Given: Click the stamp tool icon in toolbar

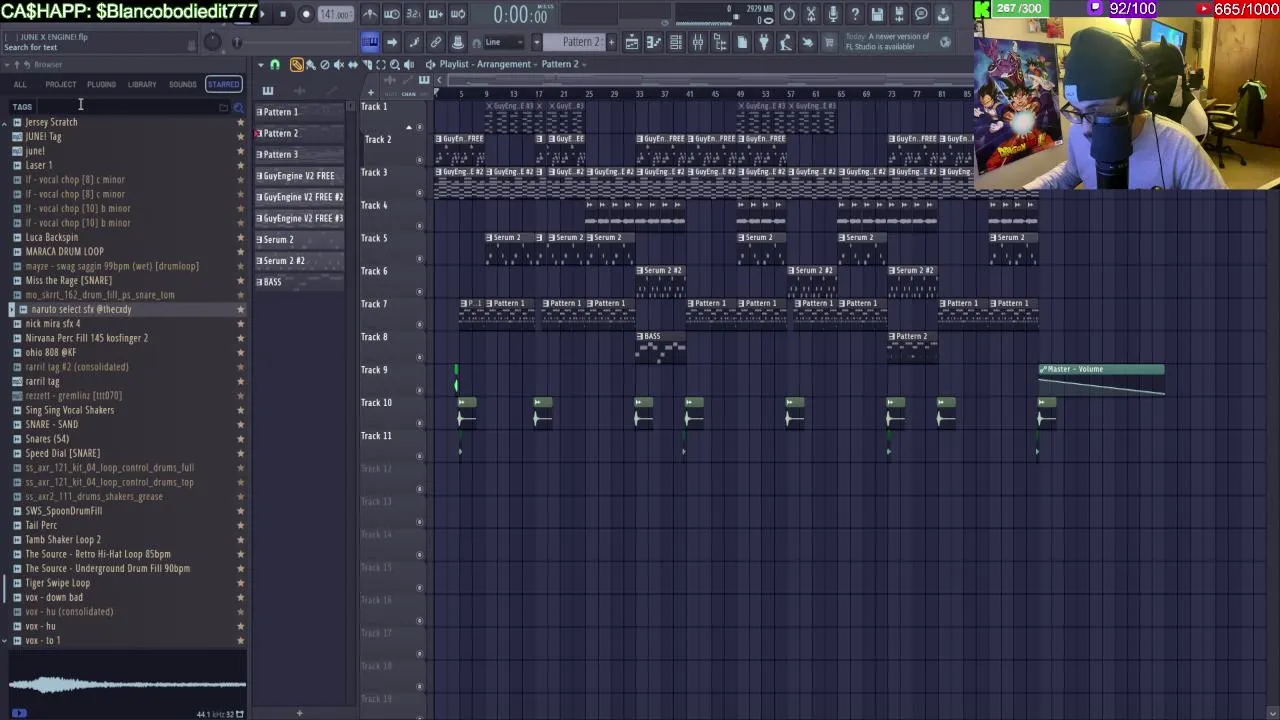Looking at the screenshot, I should [458, 42].
